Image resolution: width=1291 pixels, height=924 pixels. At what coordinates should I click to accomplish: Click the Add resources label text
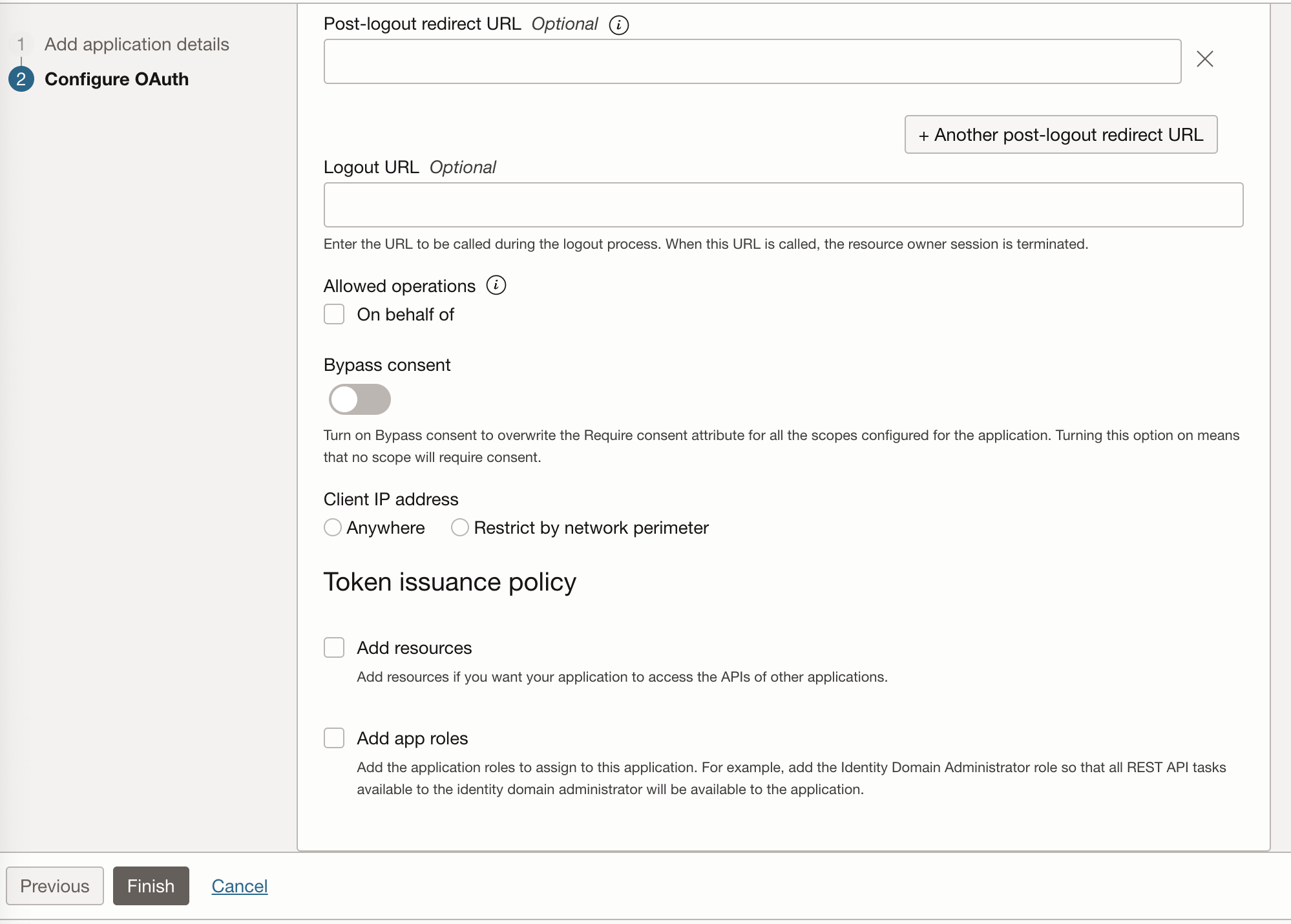click(414, 647)
